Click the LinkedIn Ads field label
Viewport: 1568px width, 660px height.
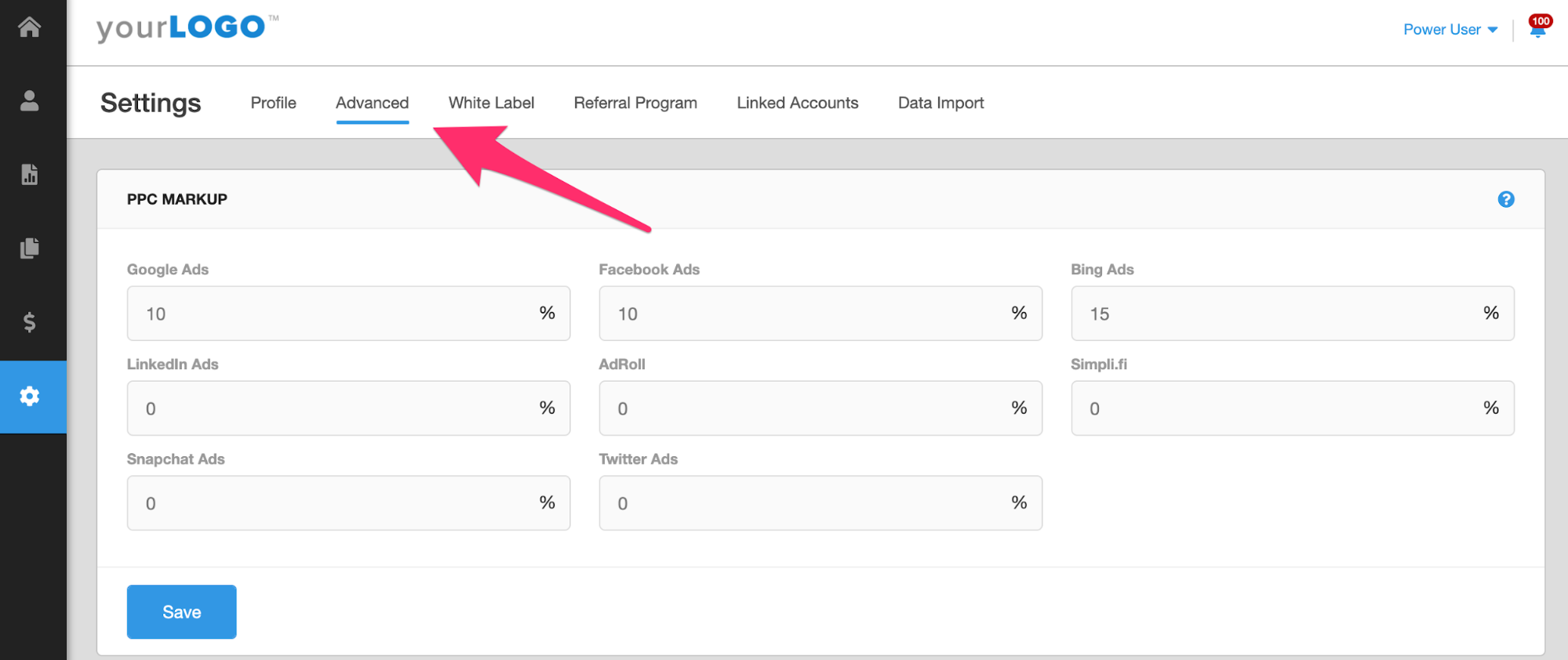173,364
